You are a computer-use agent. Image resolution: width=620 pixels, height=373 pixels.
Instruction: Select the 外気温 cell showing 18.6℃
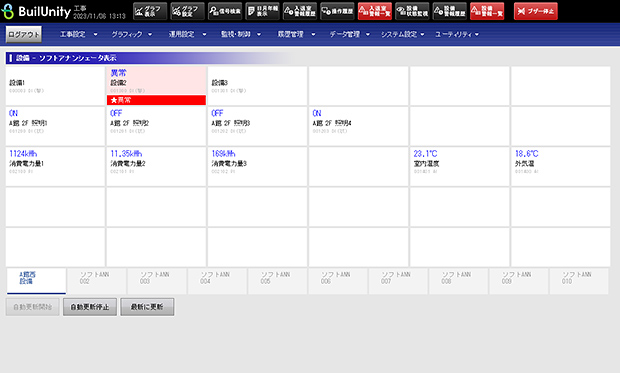click(561, 167)
